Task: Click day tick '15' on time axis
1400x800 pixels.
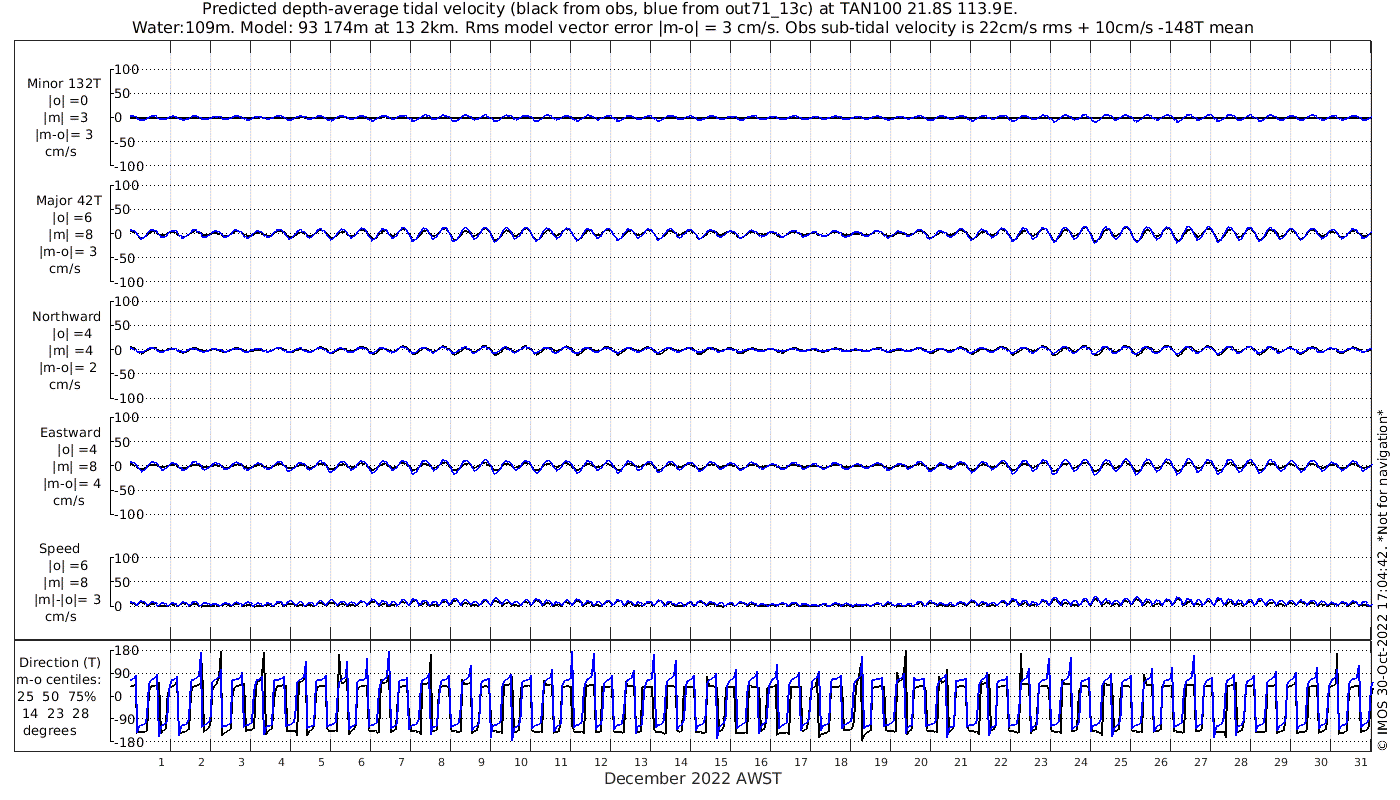Action: pyautogui.click(x=721, y=761)
